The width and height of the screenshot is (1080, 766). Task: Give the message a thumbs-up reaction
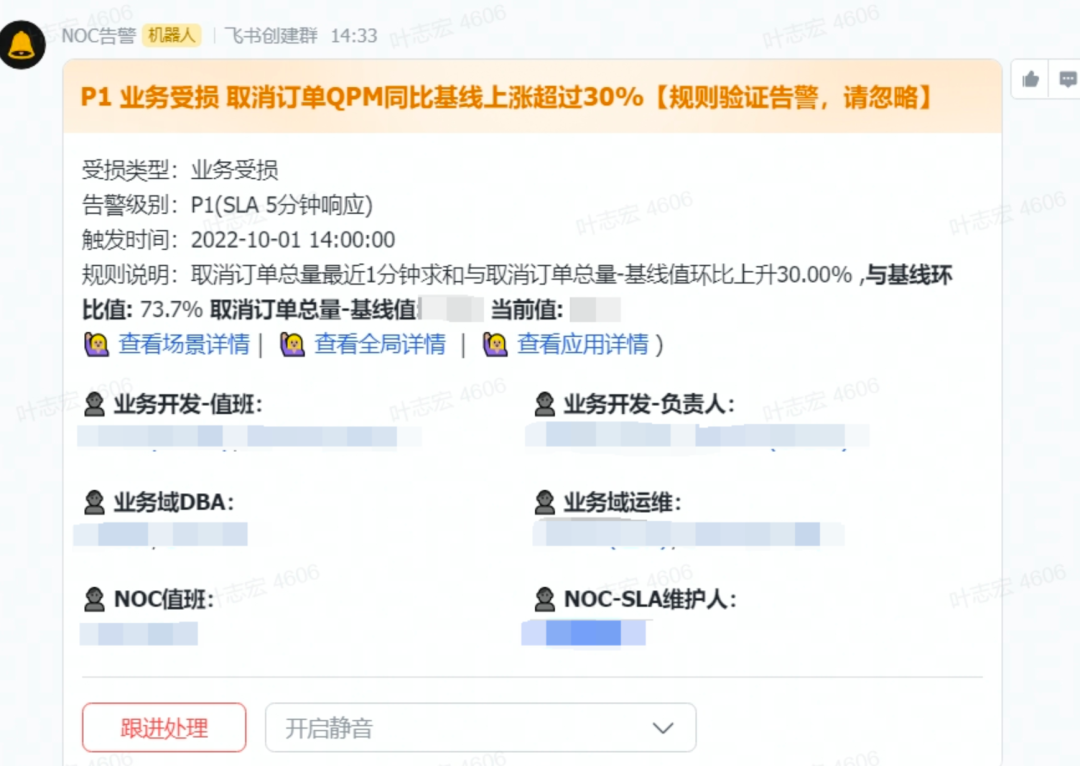tap(1031, 79)
